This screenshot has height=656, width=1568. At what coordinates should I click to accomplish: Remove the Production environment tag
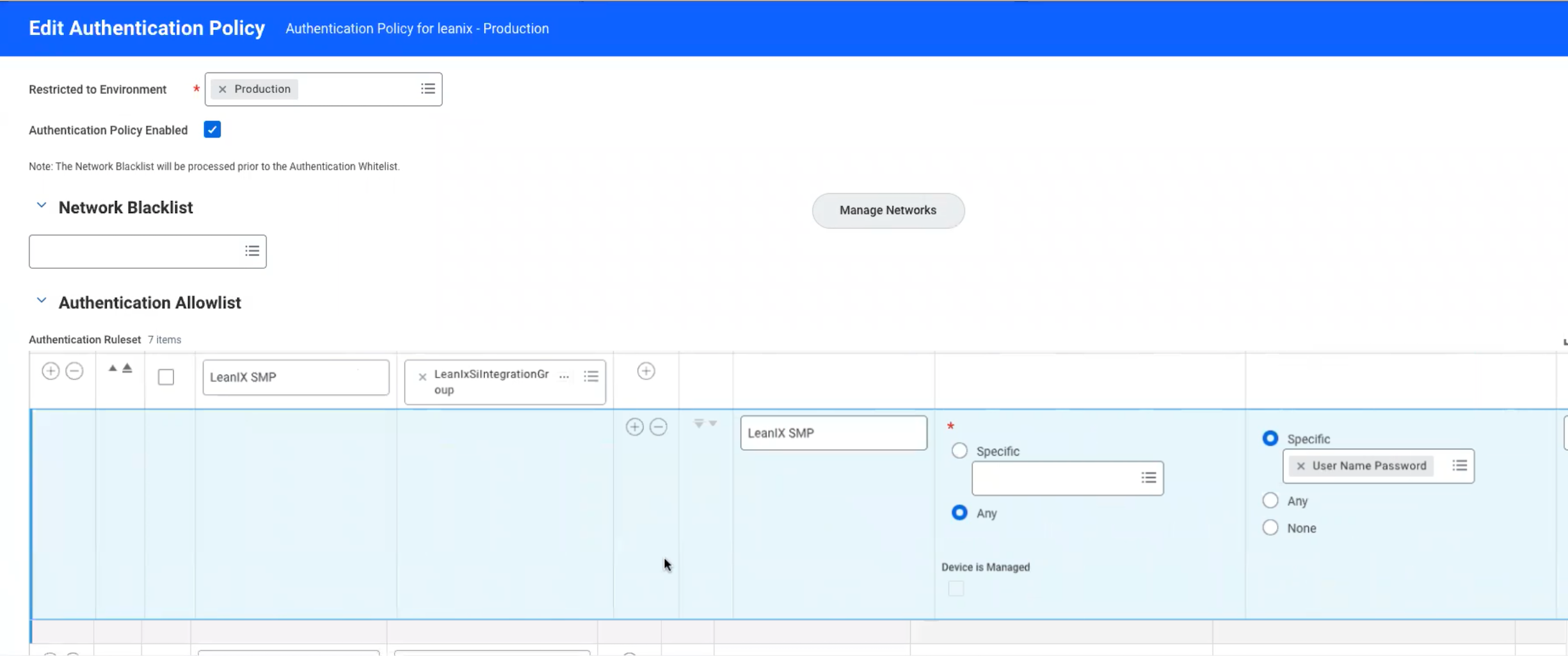pos(222,89)
